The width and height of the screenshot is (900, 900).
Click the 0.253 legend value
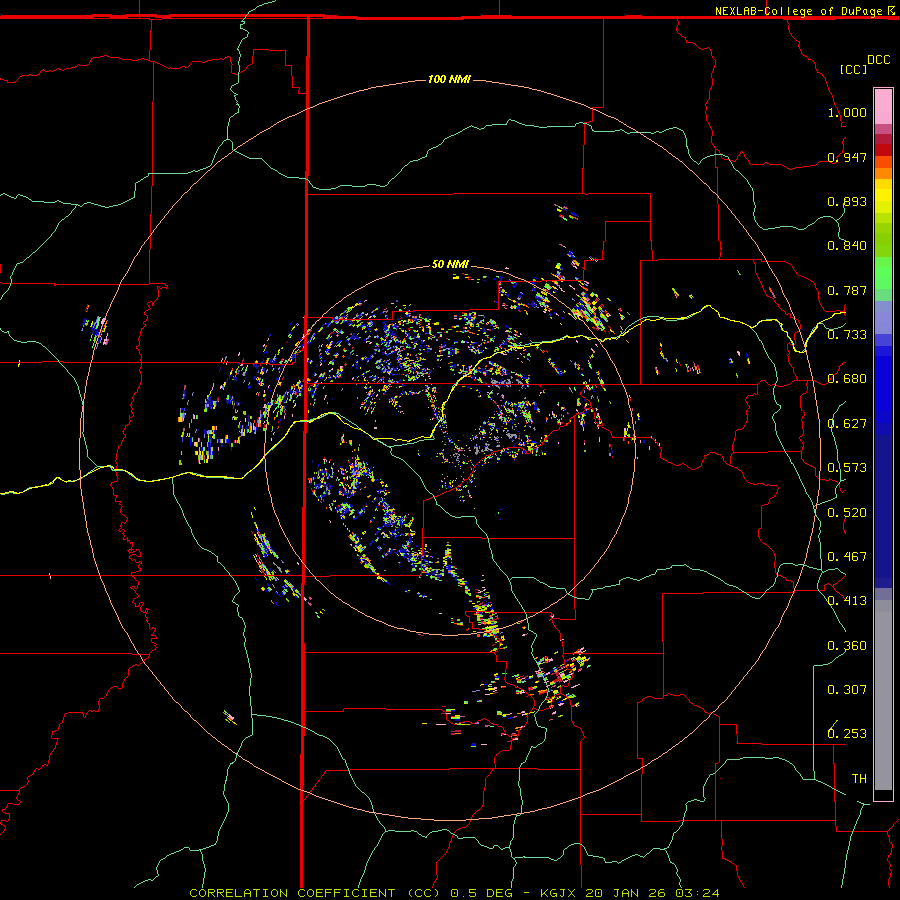[847, 734]
